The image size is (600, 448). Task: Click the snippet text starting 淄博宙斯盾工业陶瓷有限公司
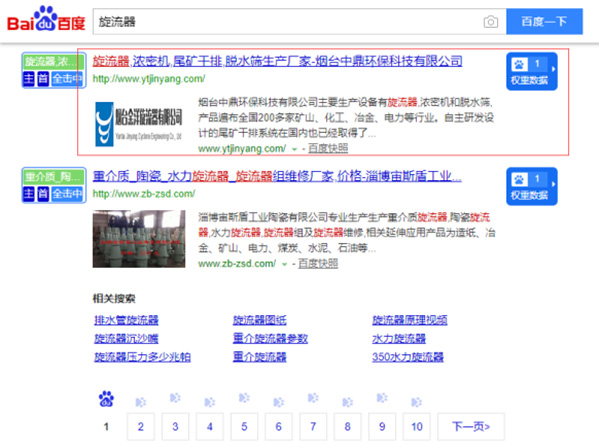pyautogui.click(x=347, y=233)
